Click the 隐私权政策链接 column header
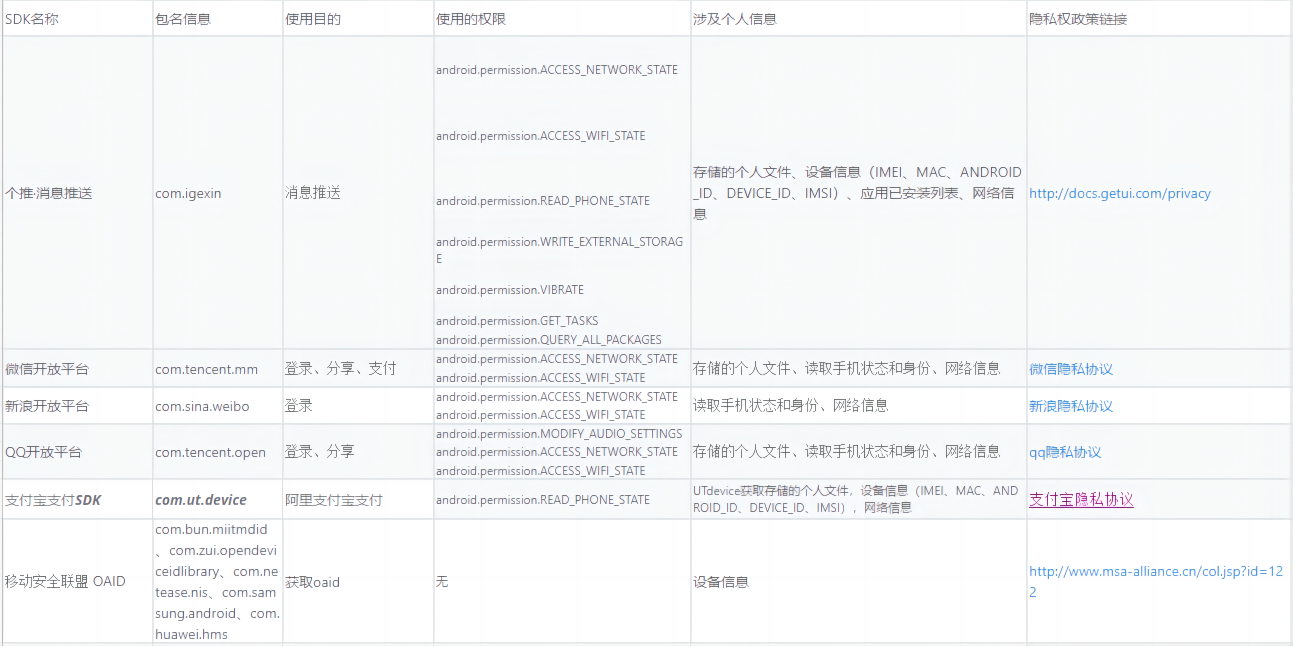This screenshot has width=1293, height=646. click(x=1078, y=19)
